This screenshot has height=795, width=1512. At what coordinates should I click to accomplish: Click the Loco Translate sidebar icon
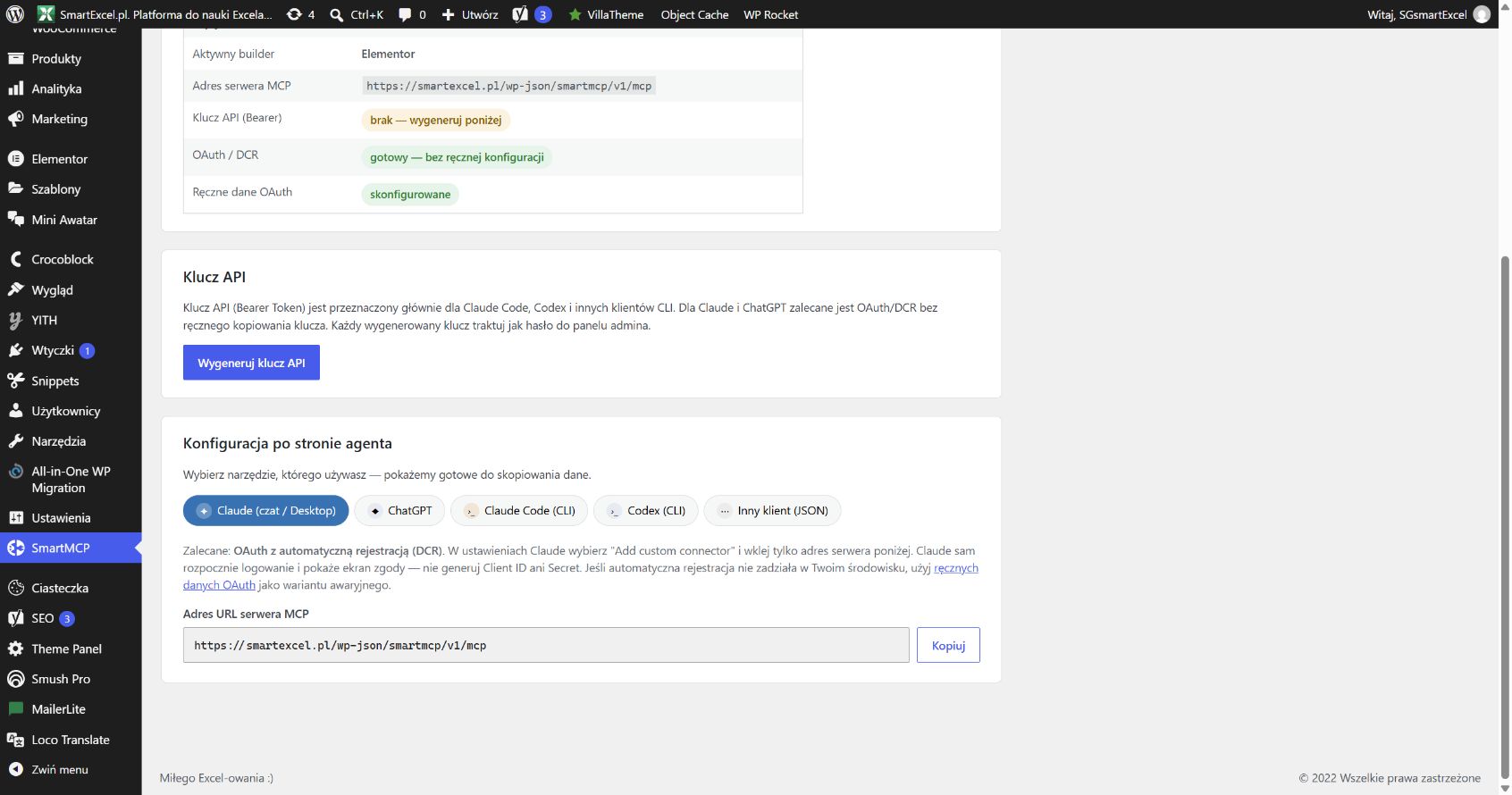click(x=15, y=740)
